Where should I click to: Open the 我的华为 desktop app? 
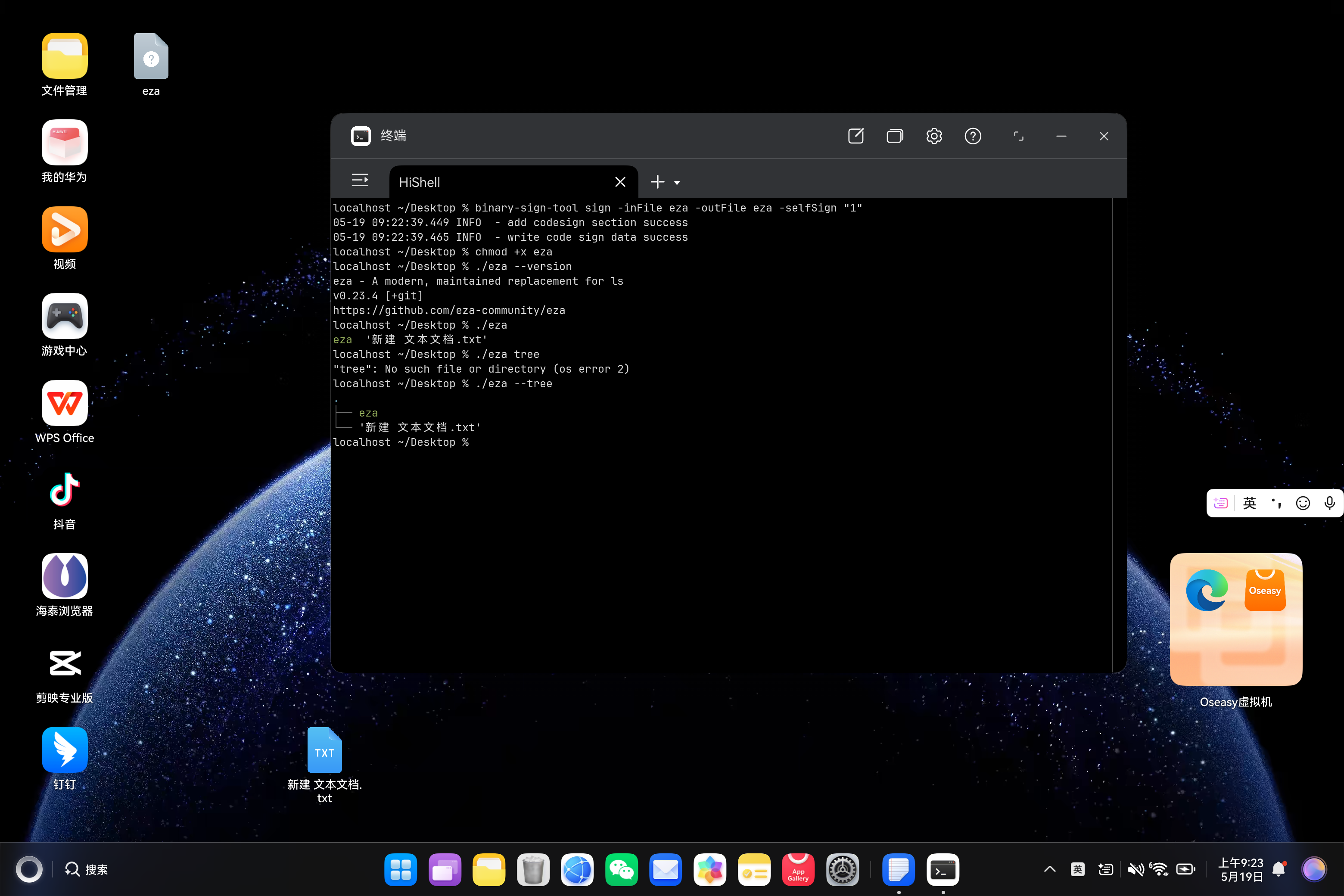click(x=65, y=152)
